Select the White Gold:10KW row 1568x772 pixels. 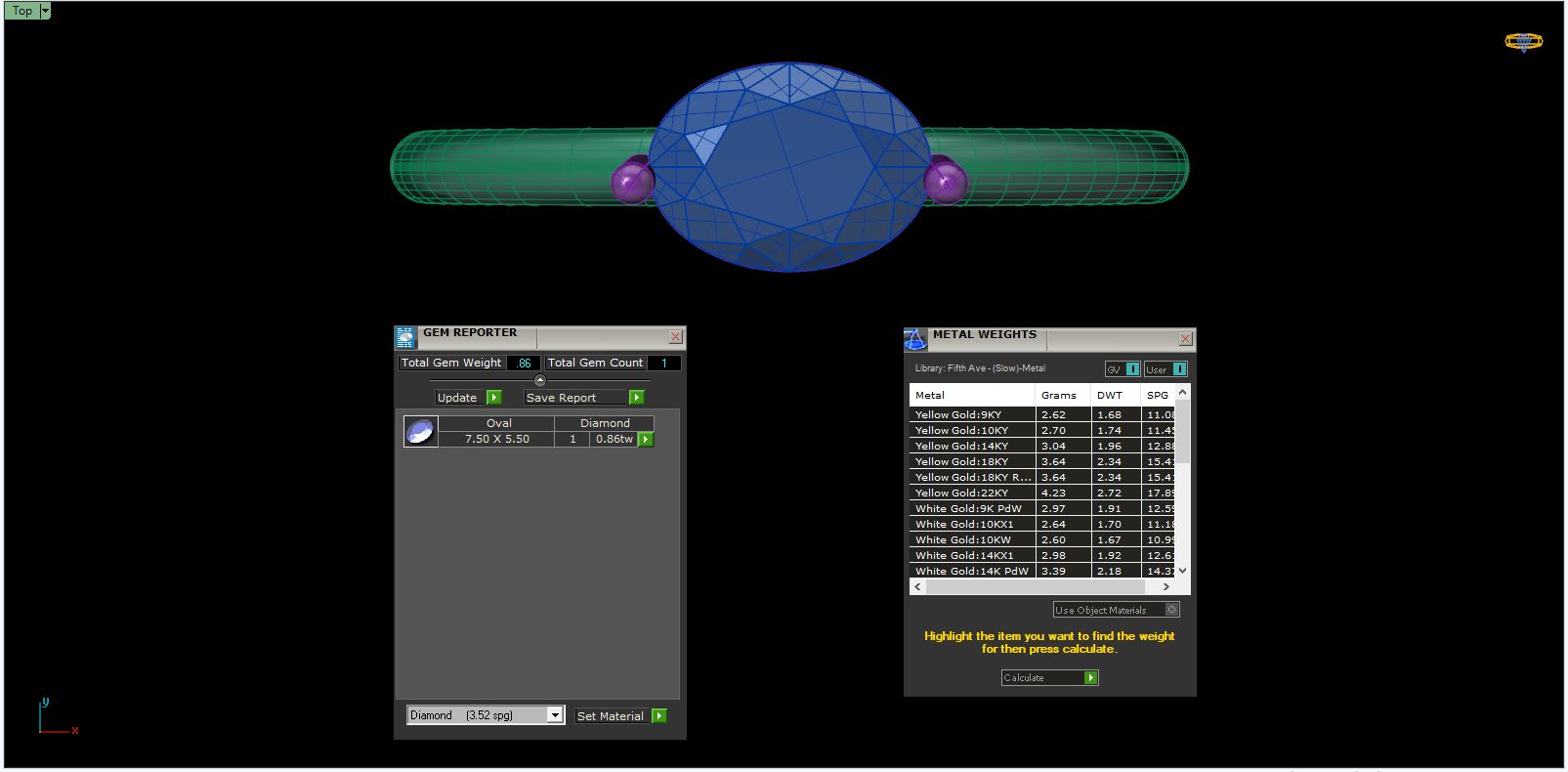tap(971, 539)
